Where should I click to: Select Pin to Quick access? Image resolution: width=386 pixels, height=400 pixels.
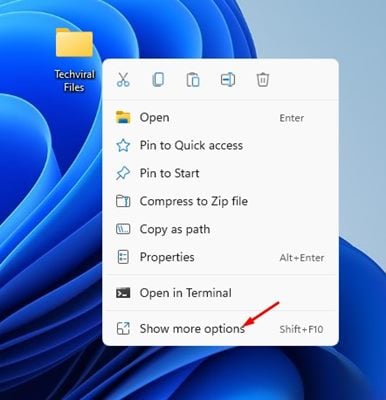[220, 145]
